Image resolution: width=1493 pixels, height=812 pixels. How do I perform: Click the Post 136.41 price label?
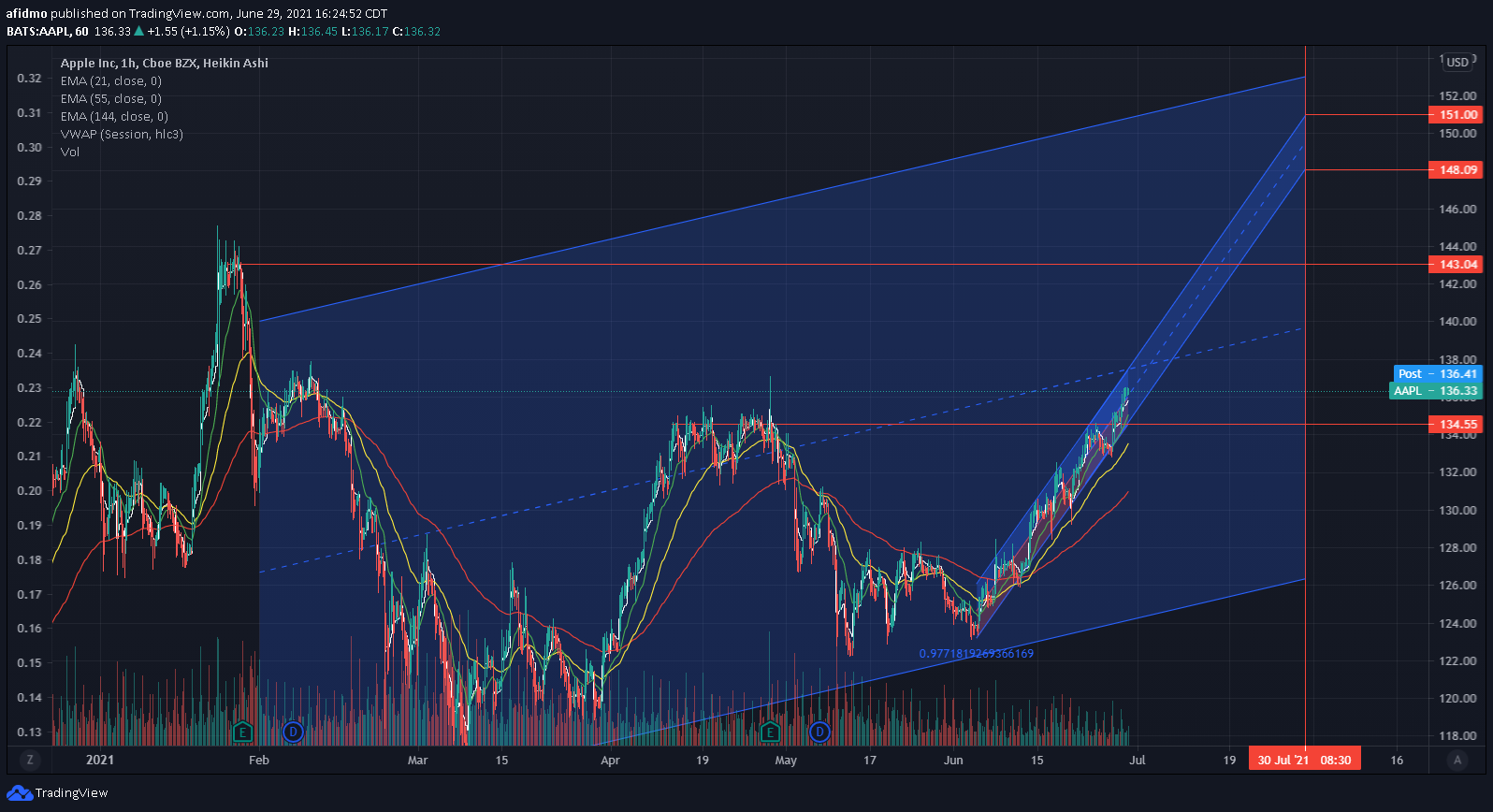1438,373
